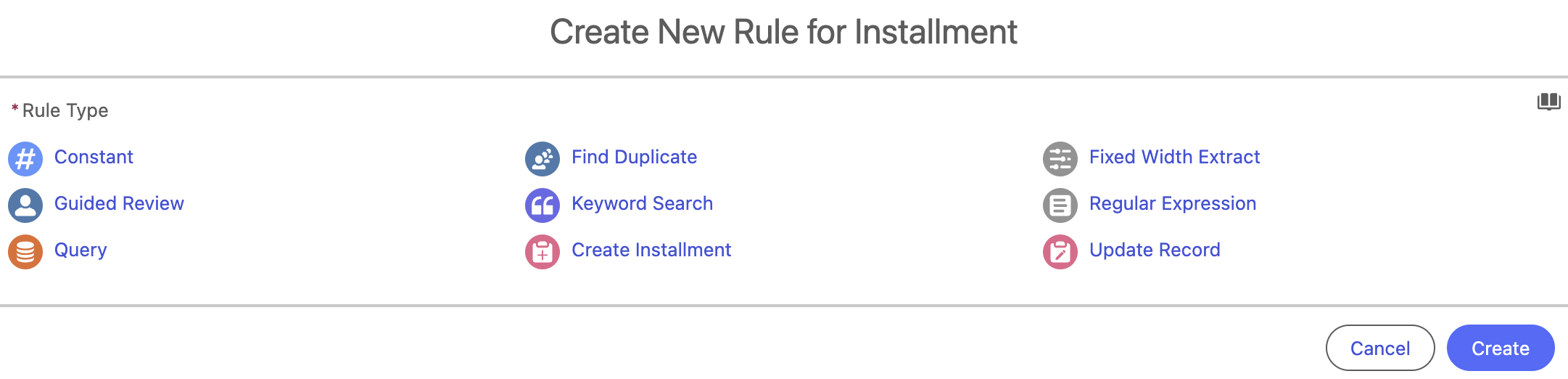Click the Regular Expression document icon
The height and width of the screenshot is (379, 1568).
tap(1060, 205)
